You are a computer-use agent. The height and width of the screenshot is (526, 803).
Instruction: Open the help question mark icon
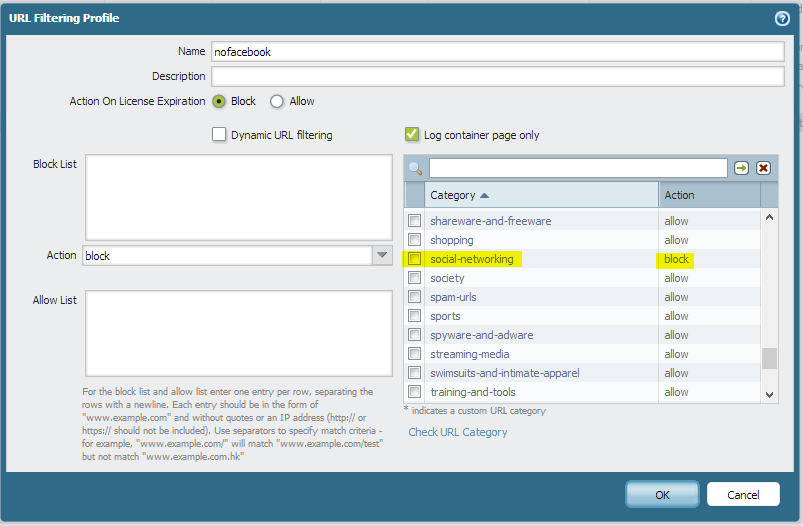pos(781,18)
